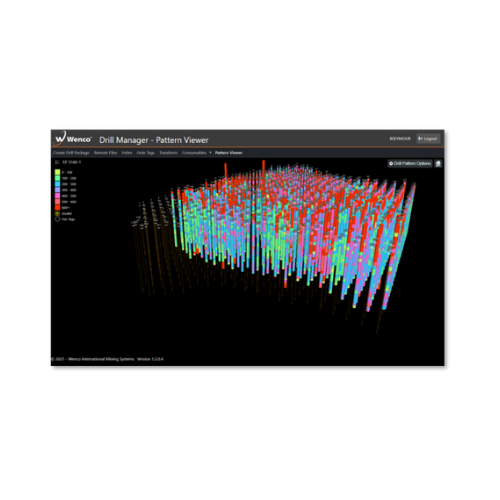Click the yellow-green 0-100 legend swatch

[x=57, y=172]
